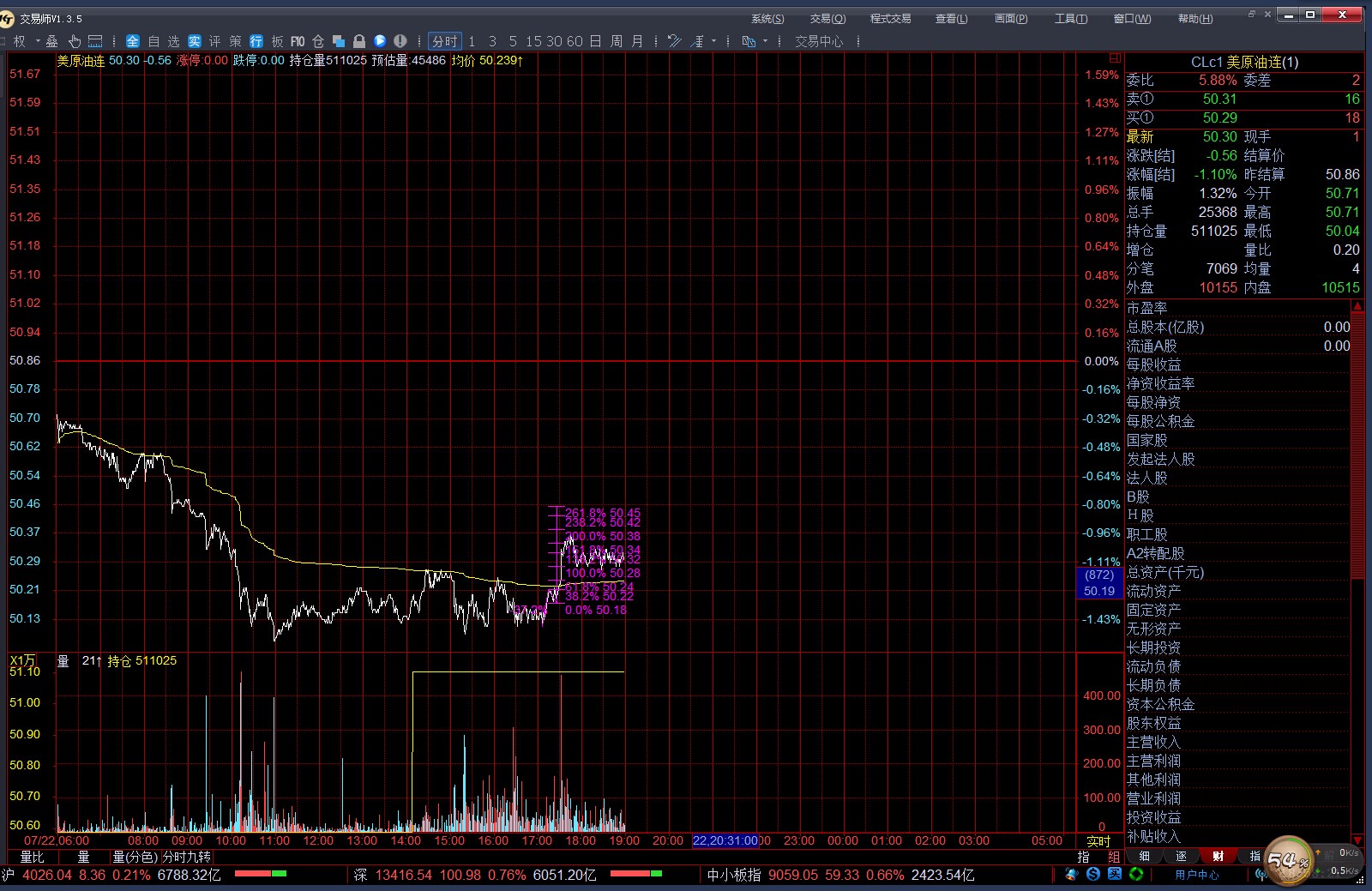Click the blue dollar sign icon
1372x891 pixels.
pos(1092,875)
